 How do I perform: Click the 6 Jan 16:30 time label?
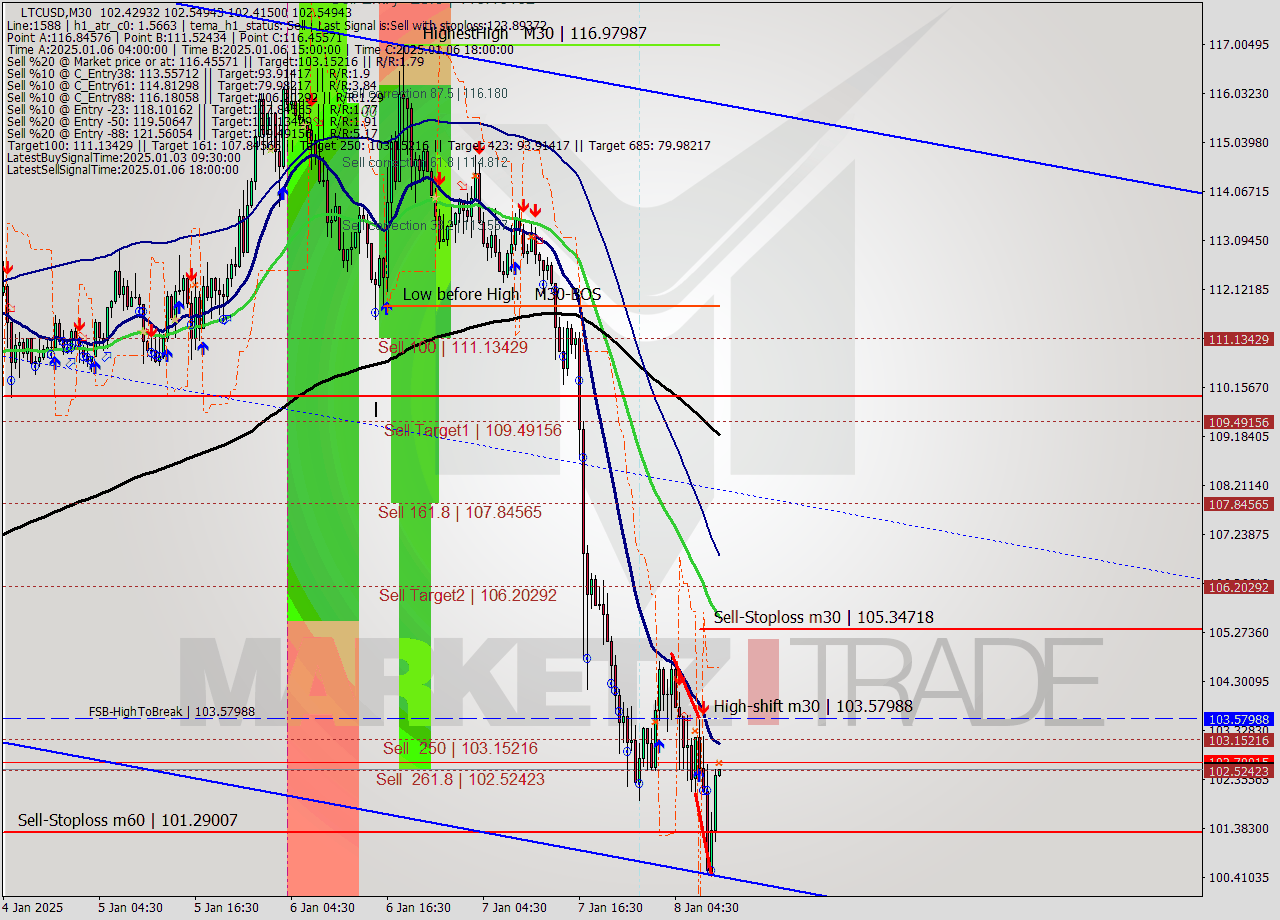pyautogui.click(x=419, y=908)
